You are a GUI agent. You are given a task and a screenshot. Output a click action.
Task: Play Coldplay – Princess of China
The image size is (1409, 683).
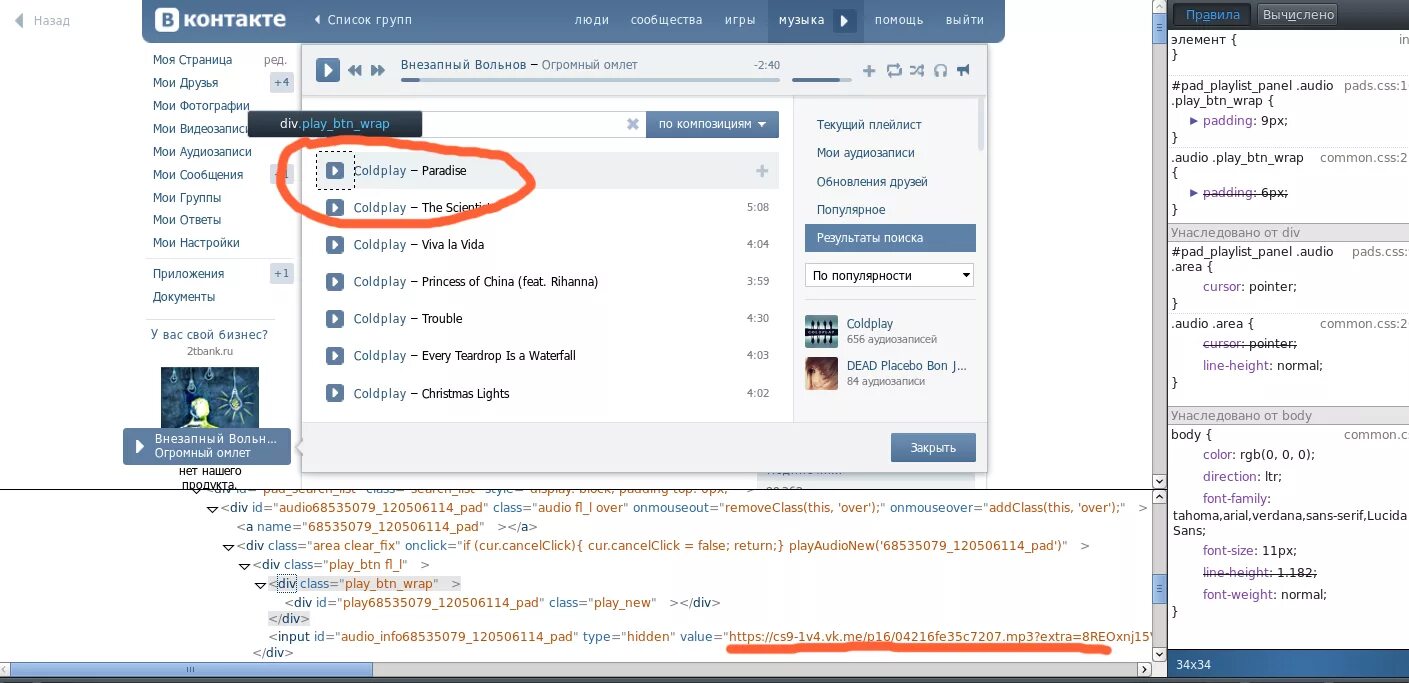335,282
